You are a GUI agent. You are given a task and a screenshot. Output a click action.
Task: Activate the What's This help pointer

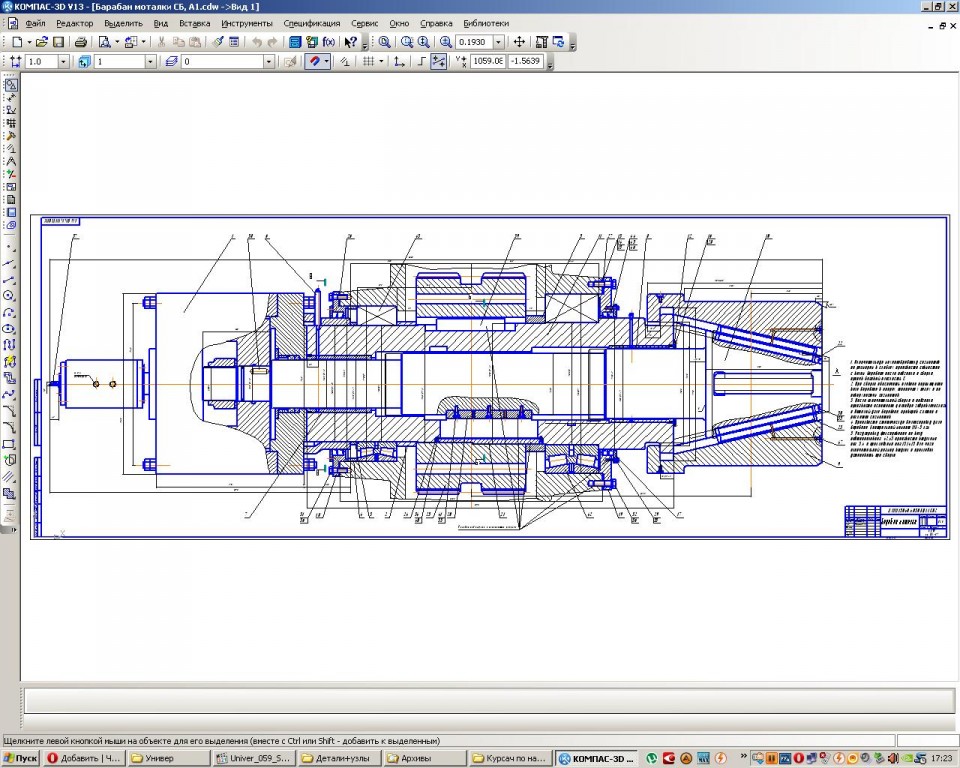[x=350, y=42]
